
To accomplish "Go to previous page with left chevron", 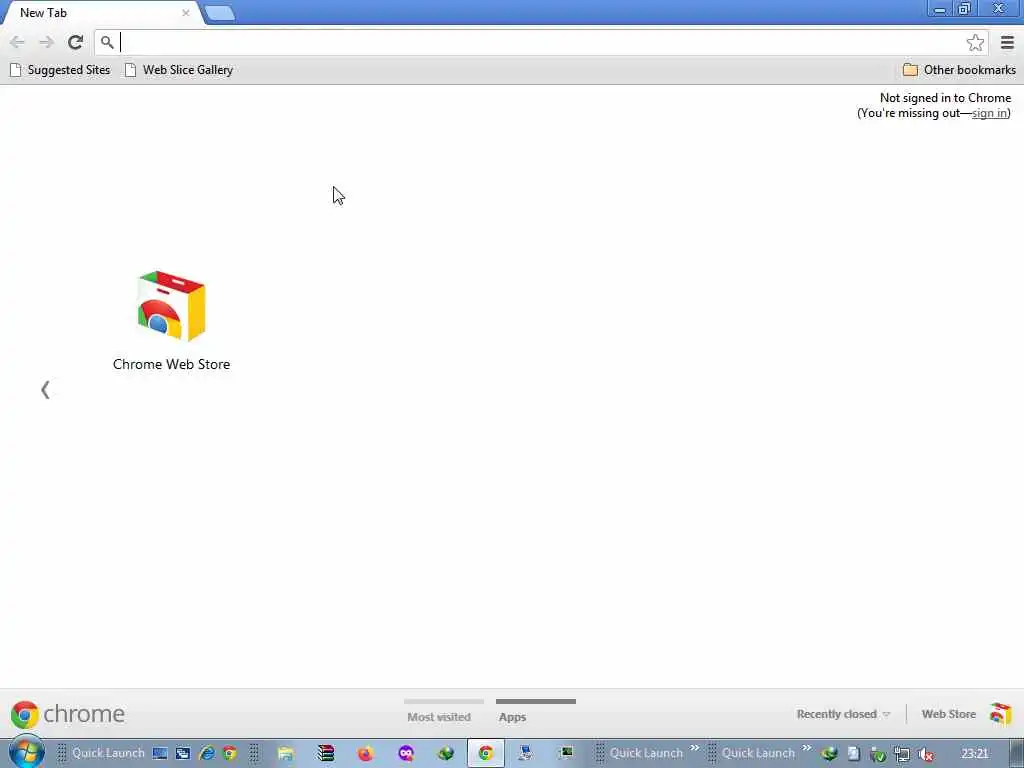I will 45,390.
